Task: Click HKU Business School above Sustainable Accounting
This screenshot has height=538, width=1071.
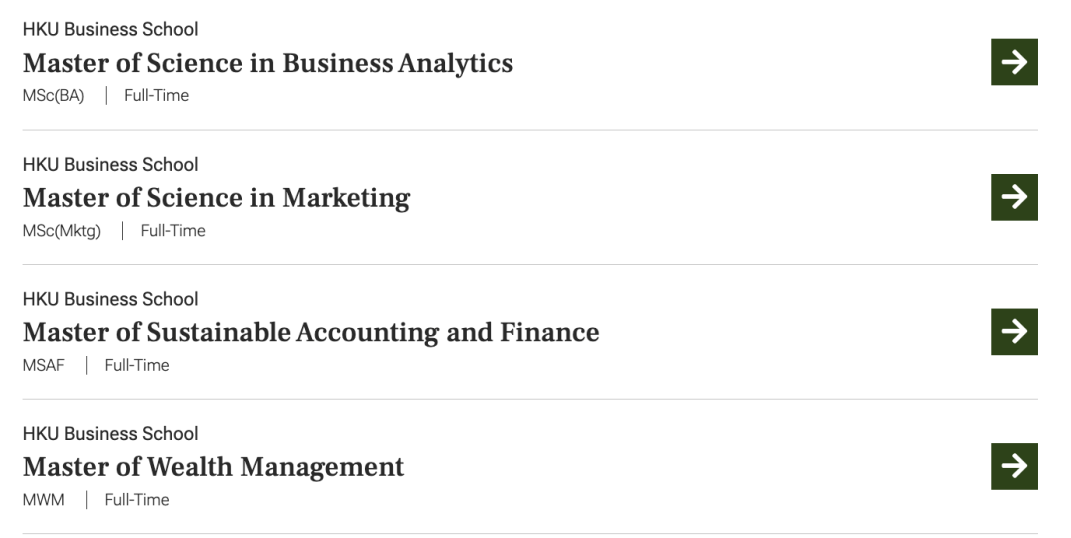Action: [110, 299]
